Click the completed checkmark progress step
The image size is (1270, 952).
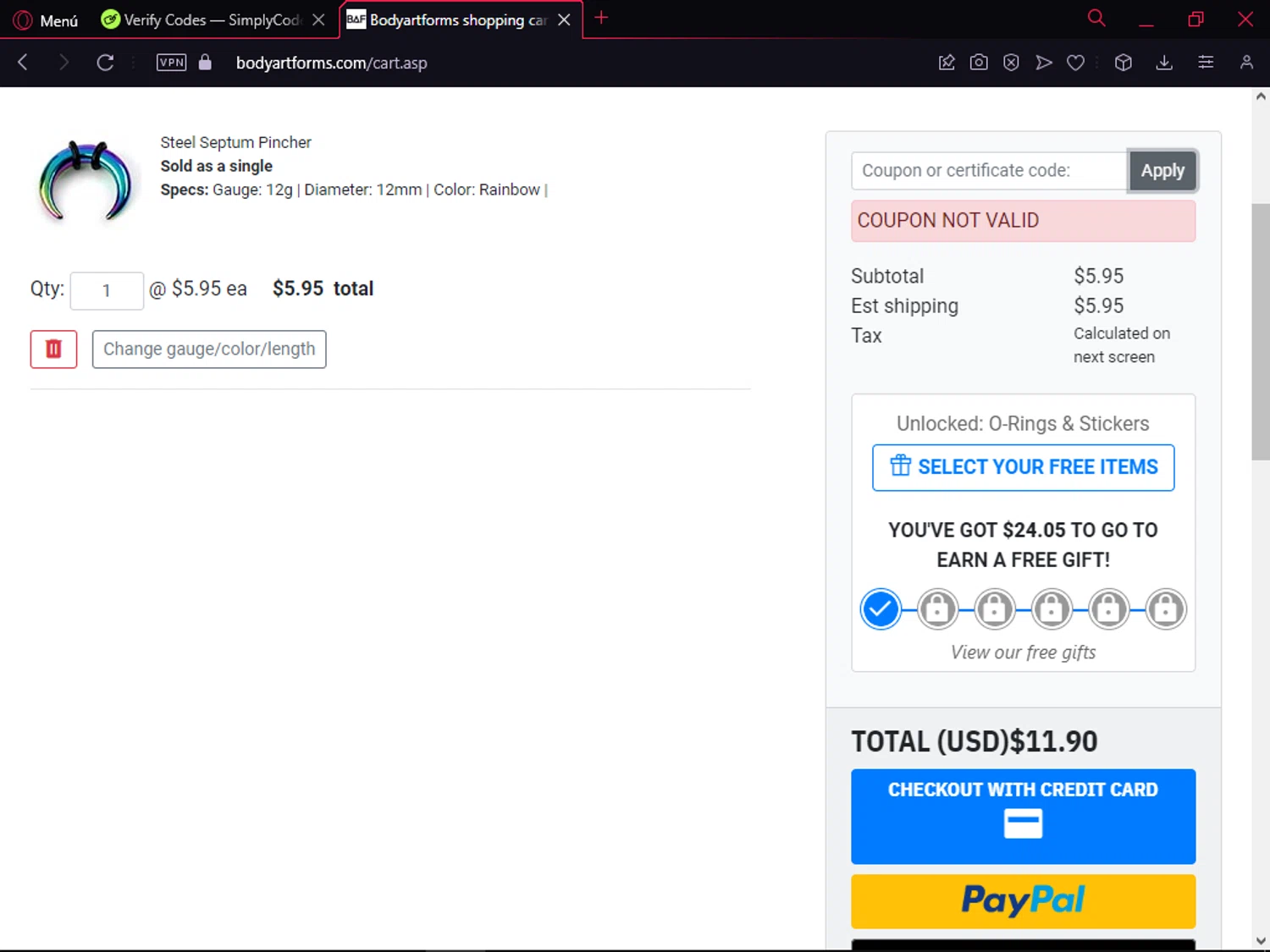coord(881,608)
